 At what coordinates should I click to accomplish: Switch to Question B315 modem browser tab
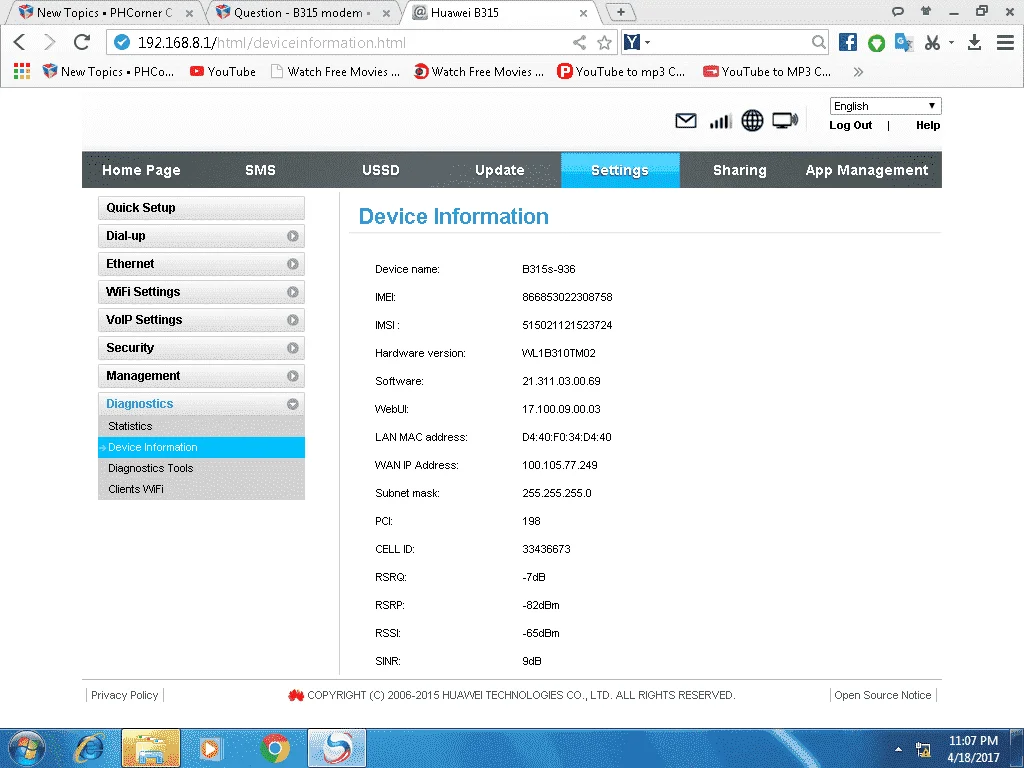[x=302, y=12]
